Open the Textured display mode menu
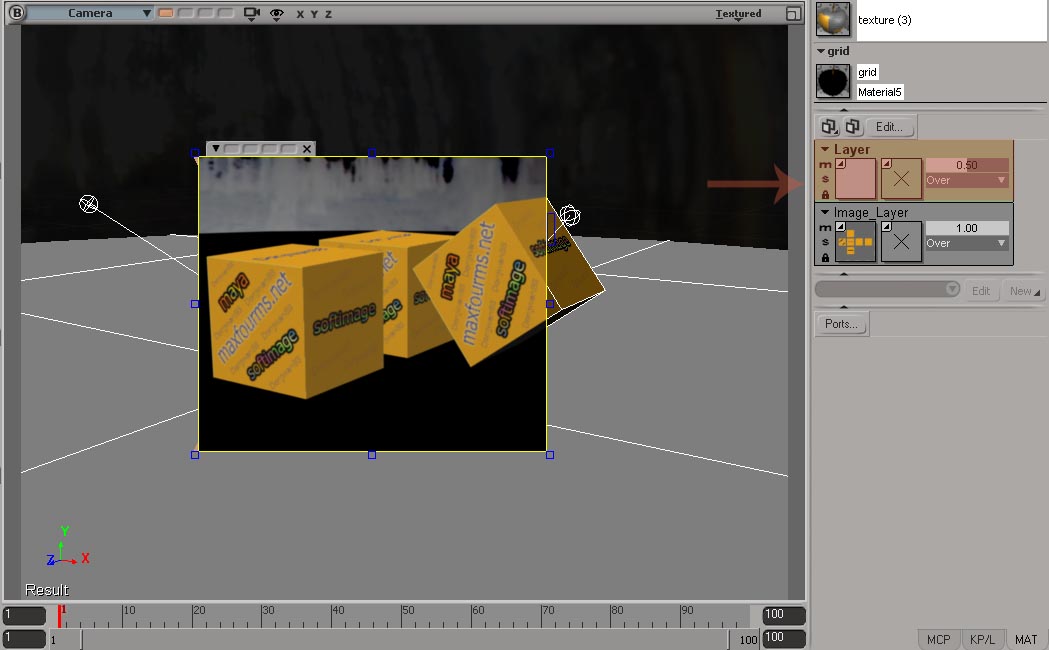This screenshot has width=1049, height=650. (738, 14)
